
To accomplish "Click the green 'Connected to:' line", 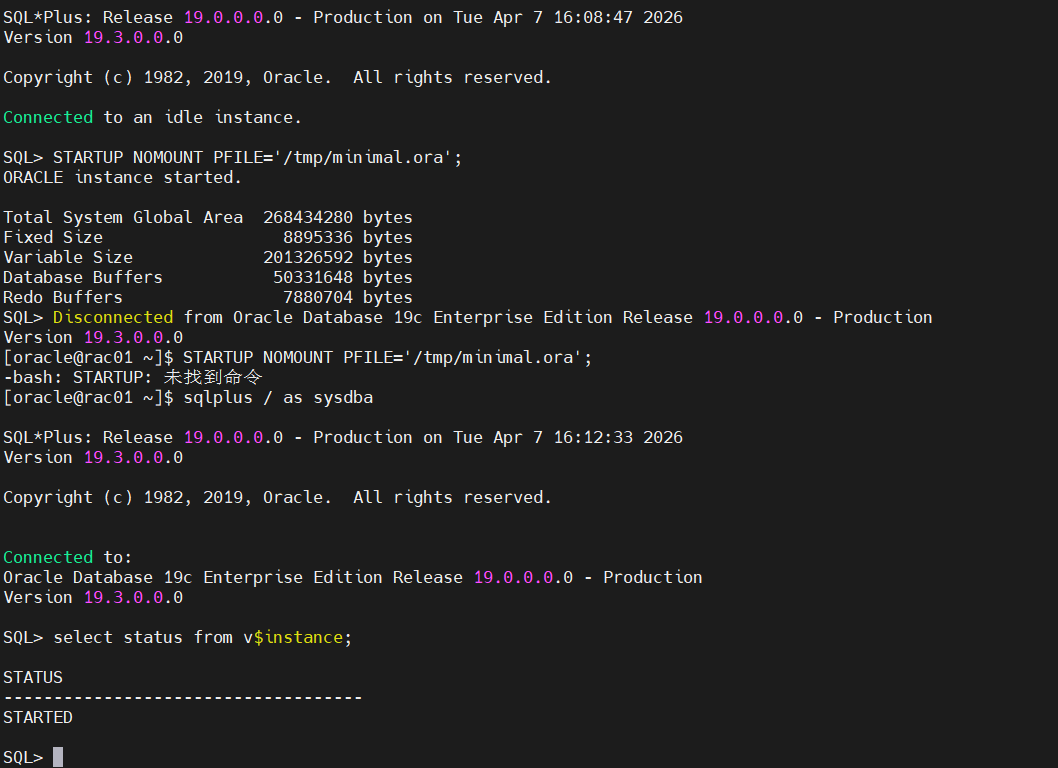I will pyautogui.click(x=67, y=557).
